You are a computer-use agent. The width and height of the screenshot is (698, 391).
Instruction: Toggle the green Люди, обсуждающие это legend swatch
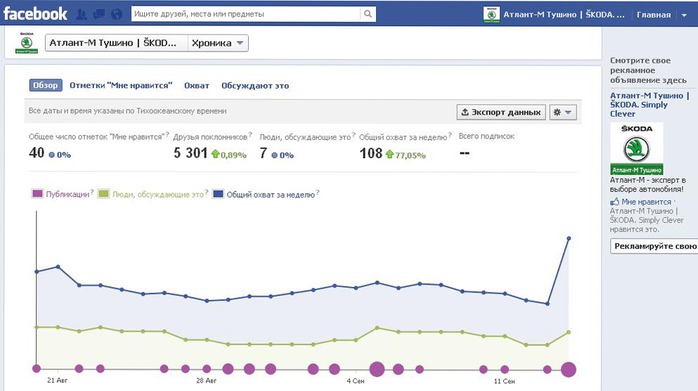(x=103, y=194)
